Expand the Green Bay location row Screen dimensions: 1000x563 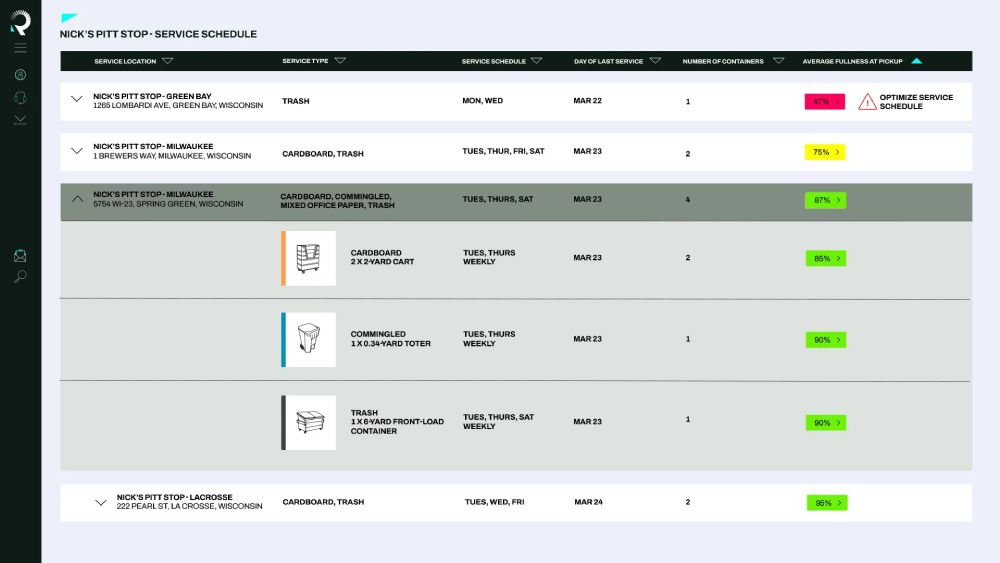[77, 100]
